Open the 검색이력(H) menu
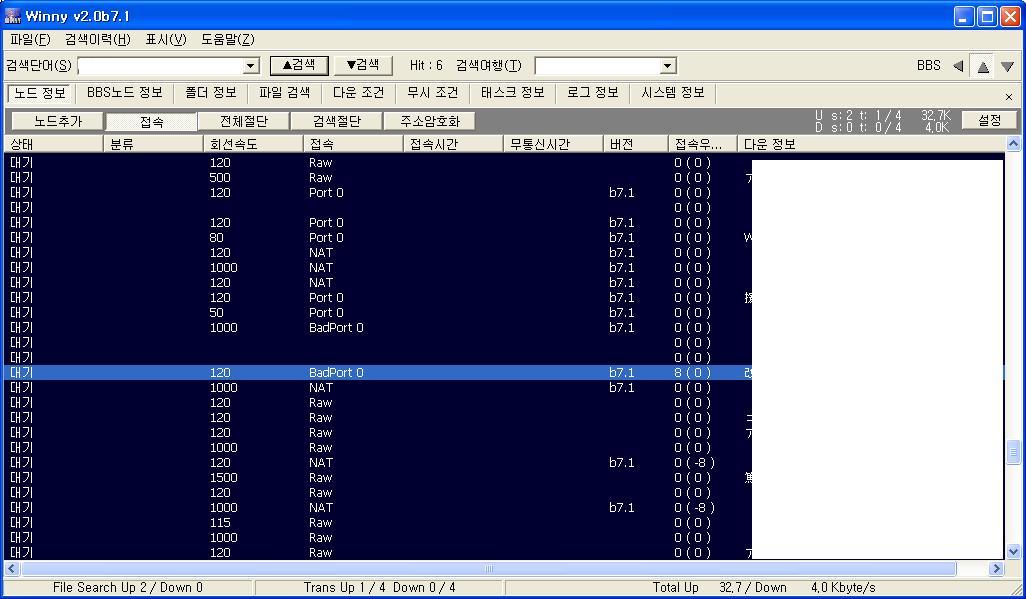 click(97, 39)
